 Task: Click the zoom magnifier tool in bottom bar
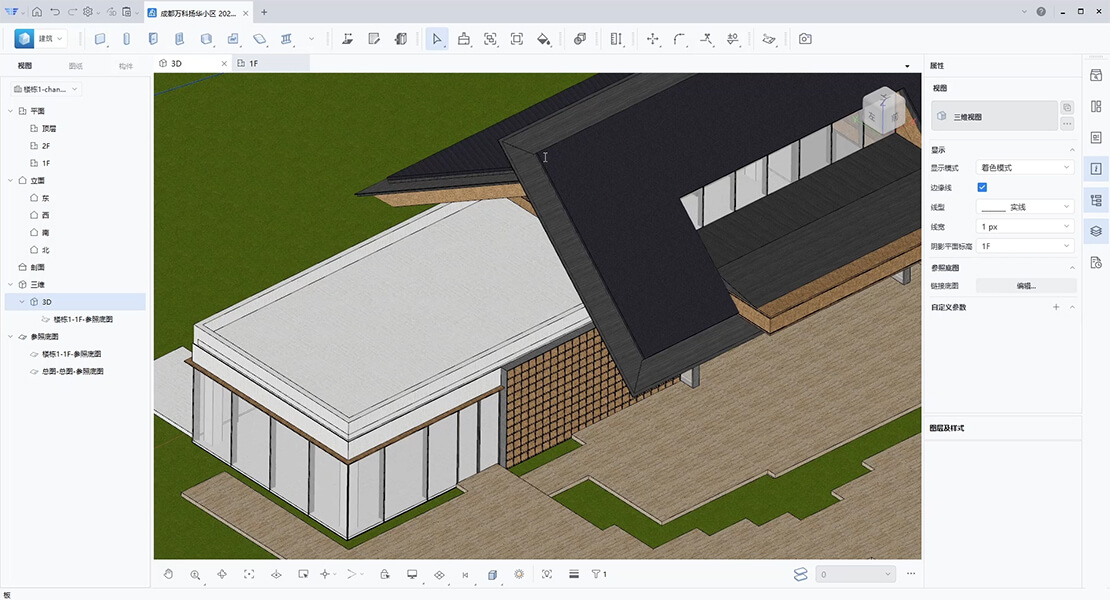pos(195,574)
